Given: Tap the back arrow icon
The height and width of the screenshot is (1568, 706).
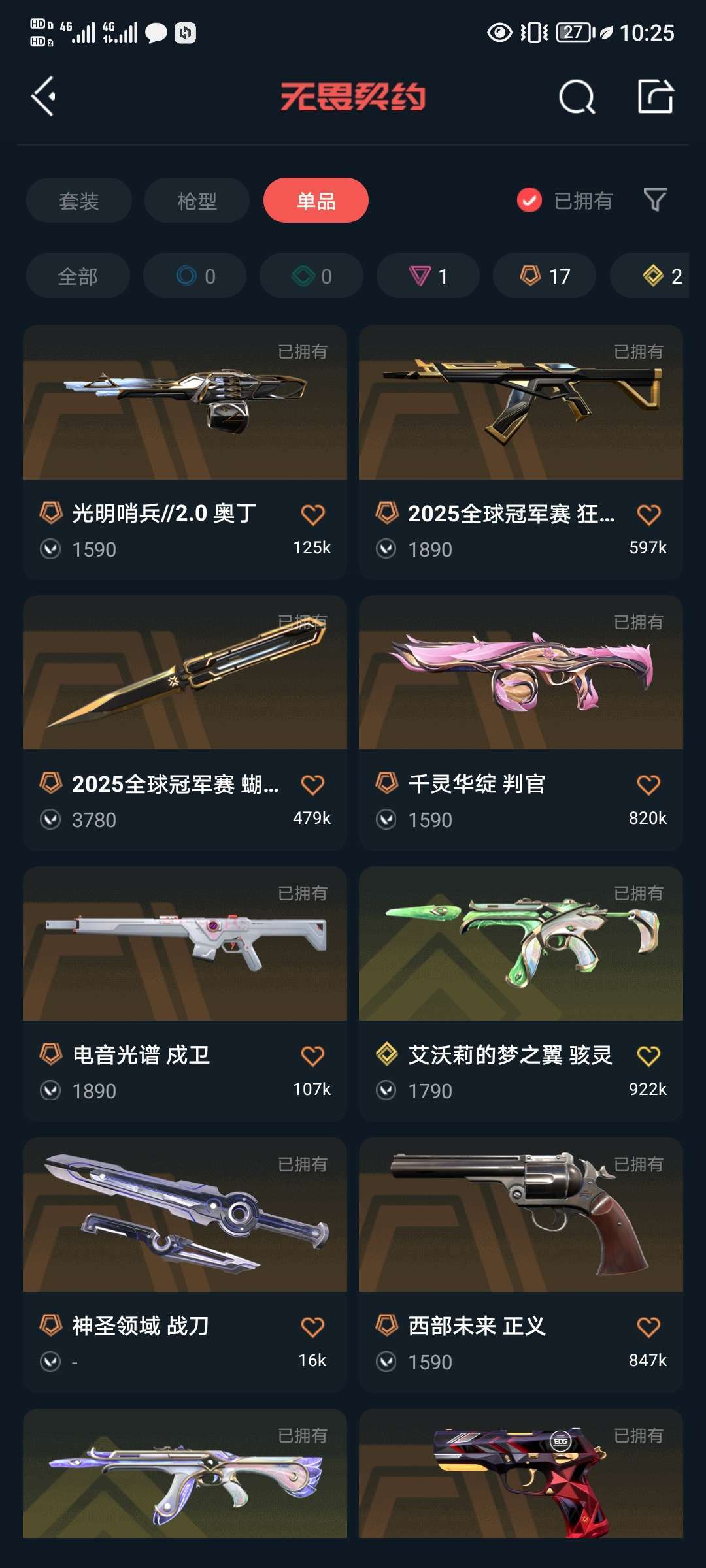Looking at the screenshot, I should [x=44, y=97].
